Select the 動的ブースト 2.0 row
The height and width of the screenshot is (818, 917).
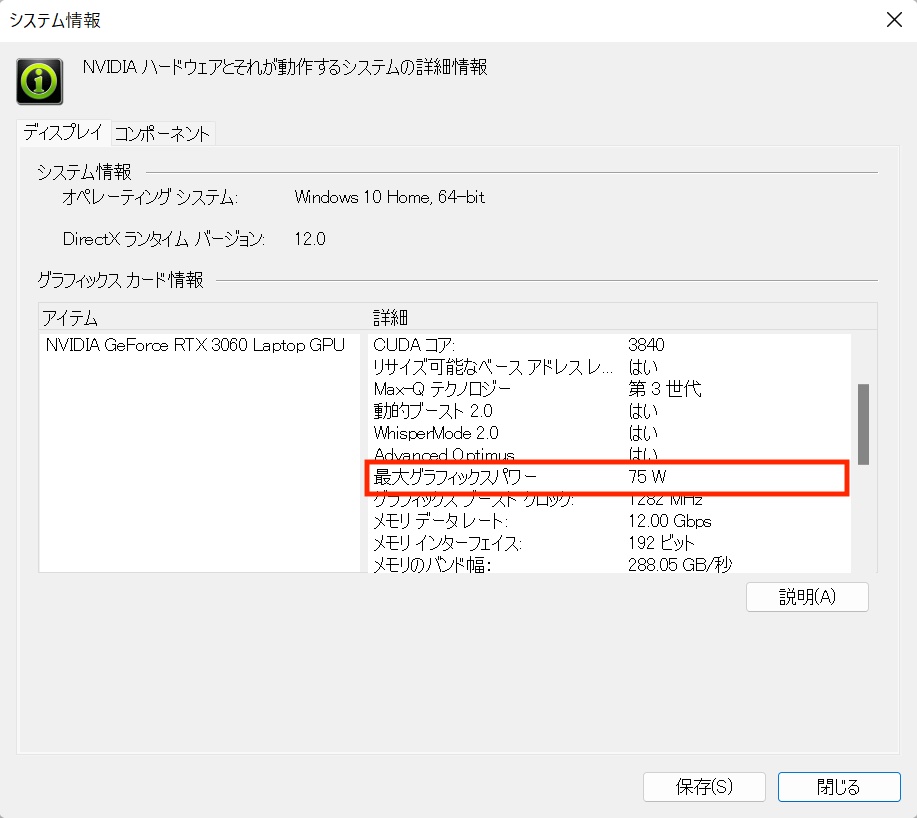609,411
